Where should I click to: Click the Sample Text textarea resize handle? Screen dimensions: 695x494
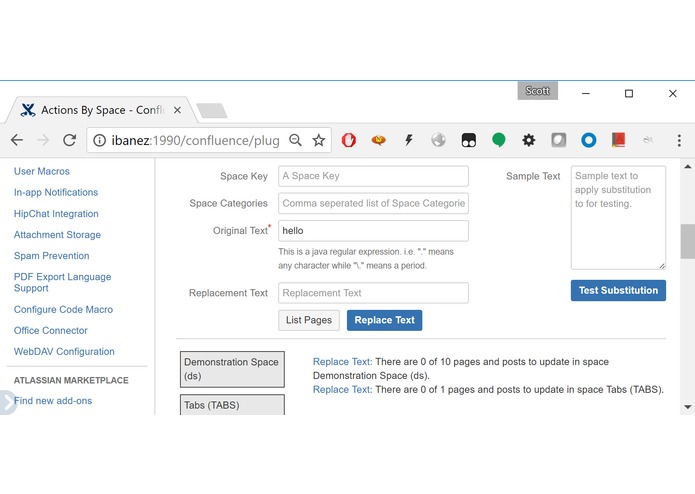[662, 266]
